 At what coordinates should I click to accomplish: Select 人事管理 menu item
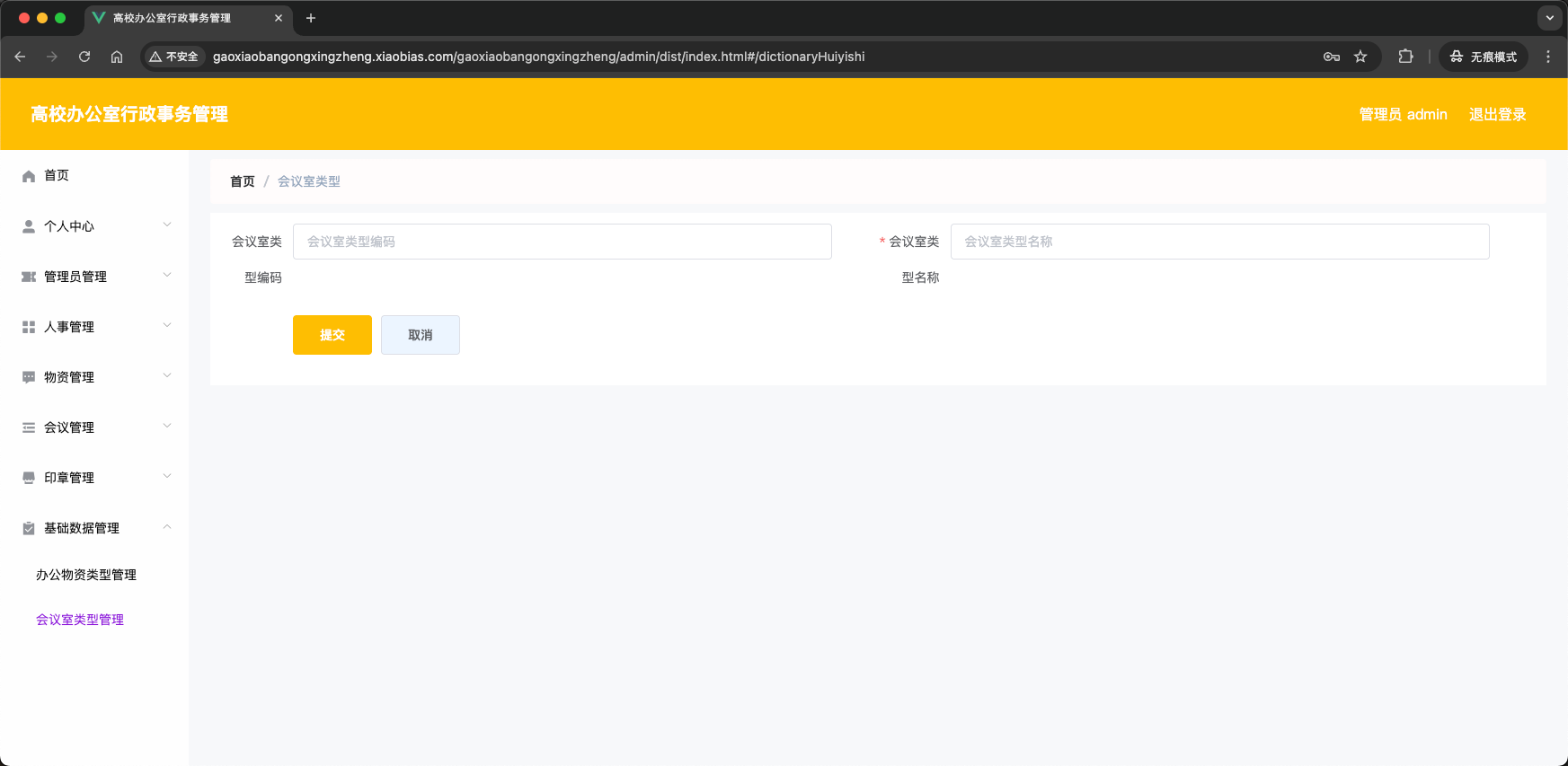[x=94, y=327]
